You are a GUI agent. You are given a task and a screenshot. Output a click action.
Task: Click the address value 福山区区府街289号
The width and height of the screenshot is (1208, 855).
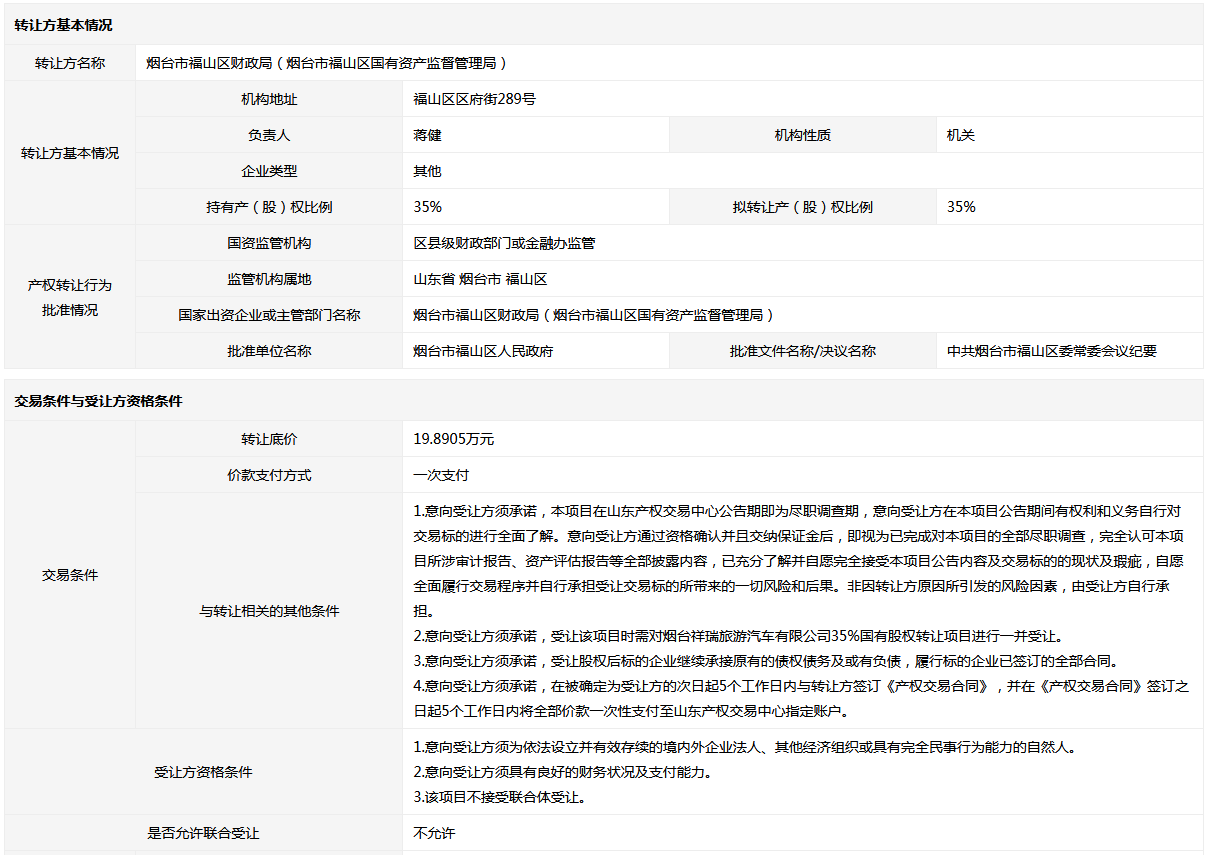(474, 99)
